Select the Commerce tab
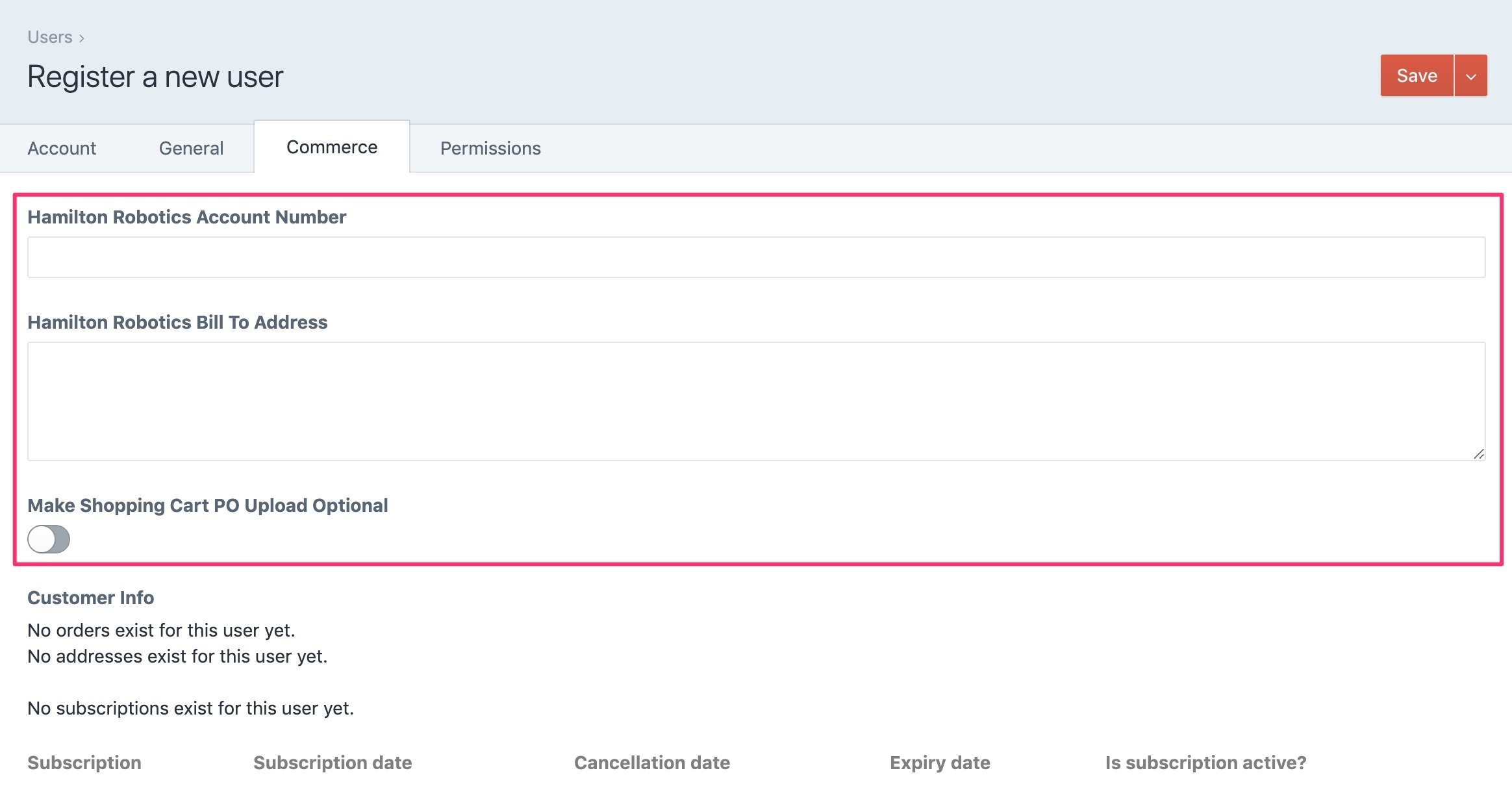 (x=332, y=147)
